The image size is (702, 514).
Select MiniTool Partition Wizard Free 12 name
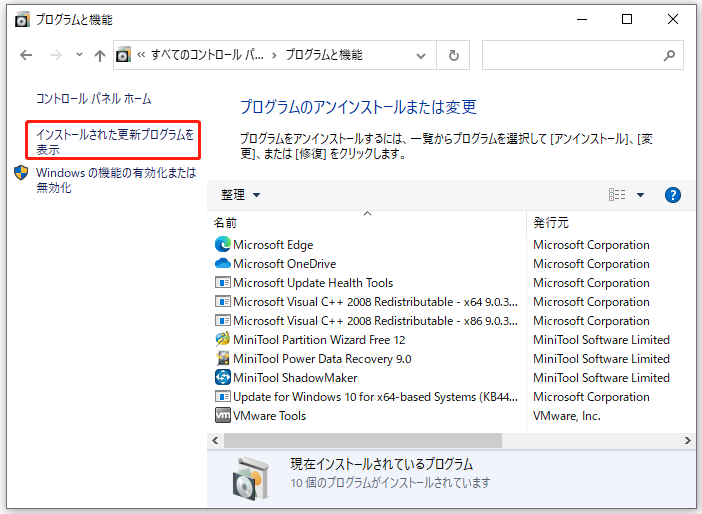(x=319, y=340)
